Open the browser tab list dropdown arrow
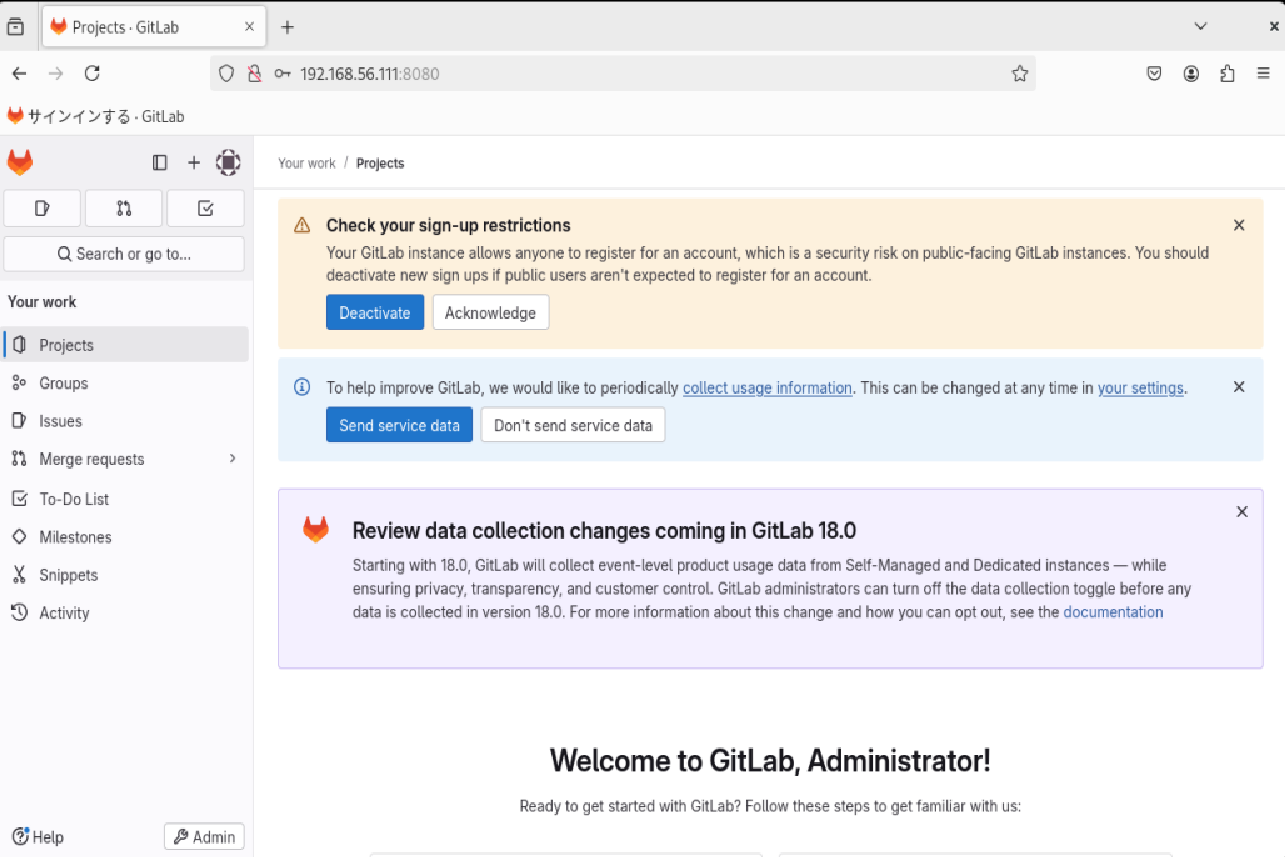 (1200, 27)
